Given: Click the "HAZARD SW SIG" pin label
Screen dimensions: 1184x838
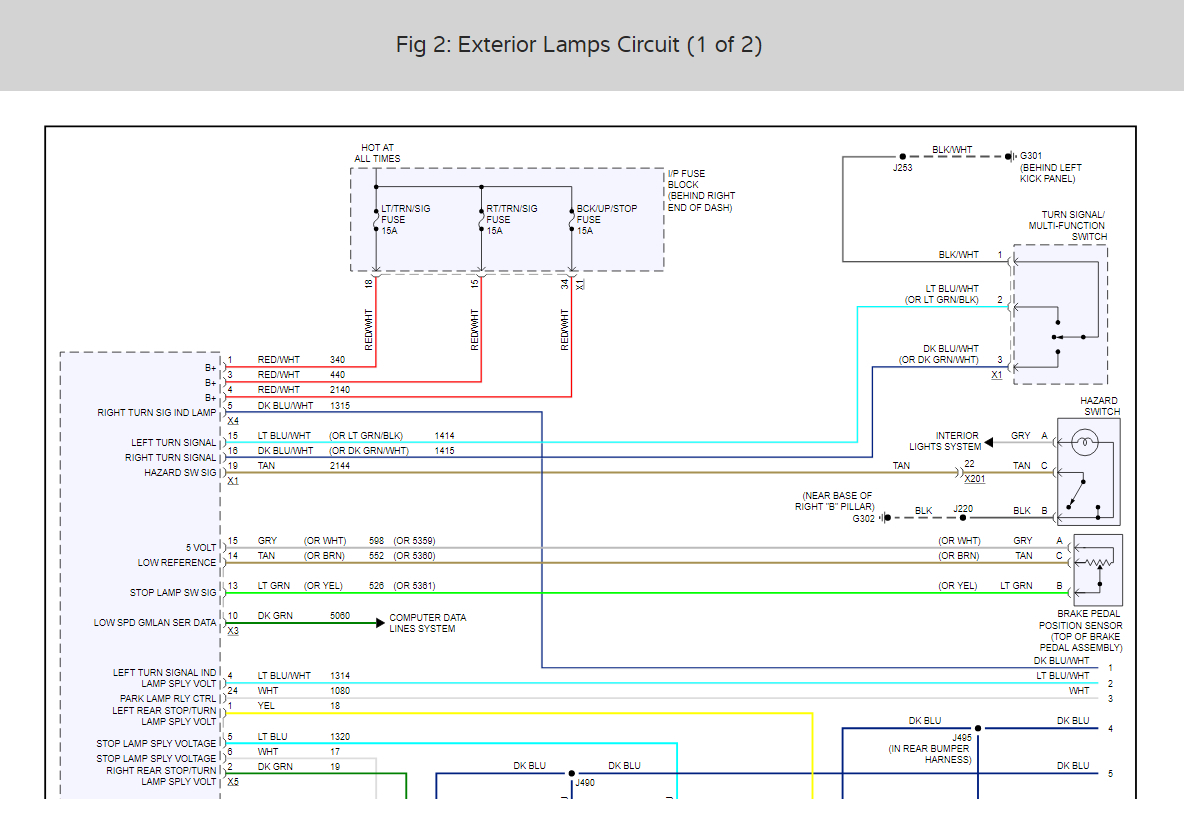Looking at the screenshot, I should click(x=180, y=473).
